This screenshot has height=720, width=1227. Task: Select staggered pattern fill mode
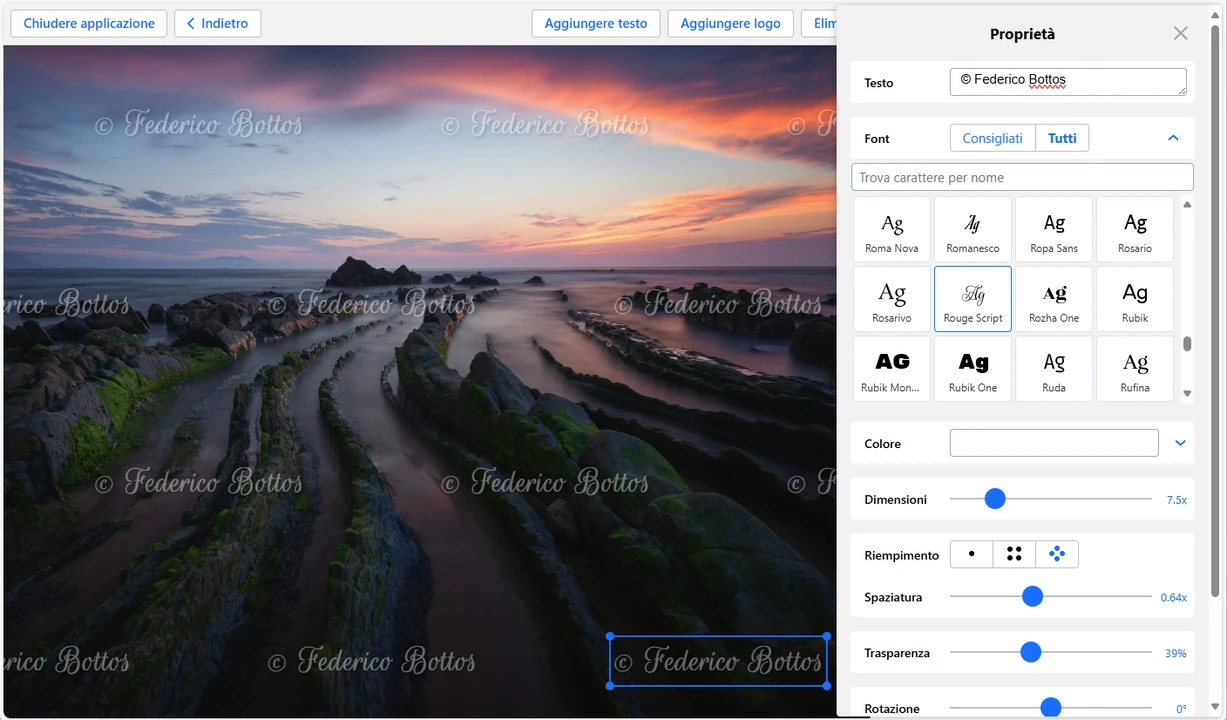pyautogui.click(x=1057, y=554)
